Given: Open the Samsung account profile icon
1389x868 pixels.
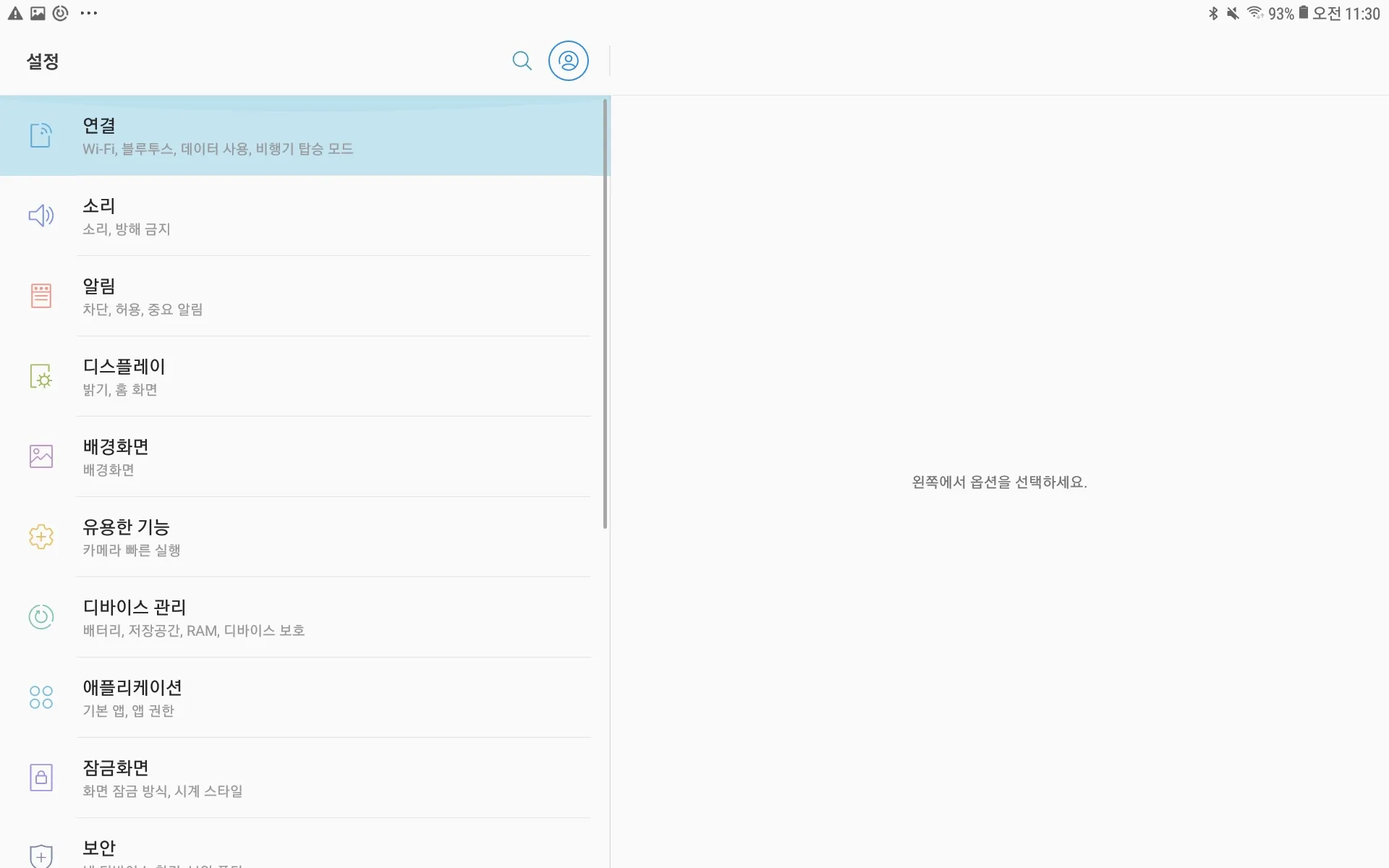Looking at the screenshot, I should tap(569, 61).
